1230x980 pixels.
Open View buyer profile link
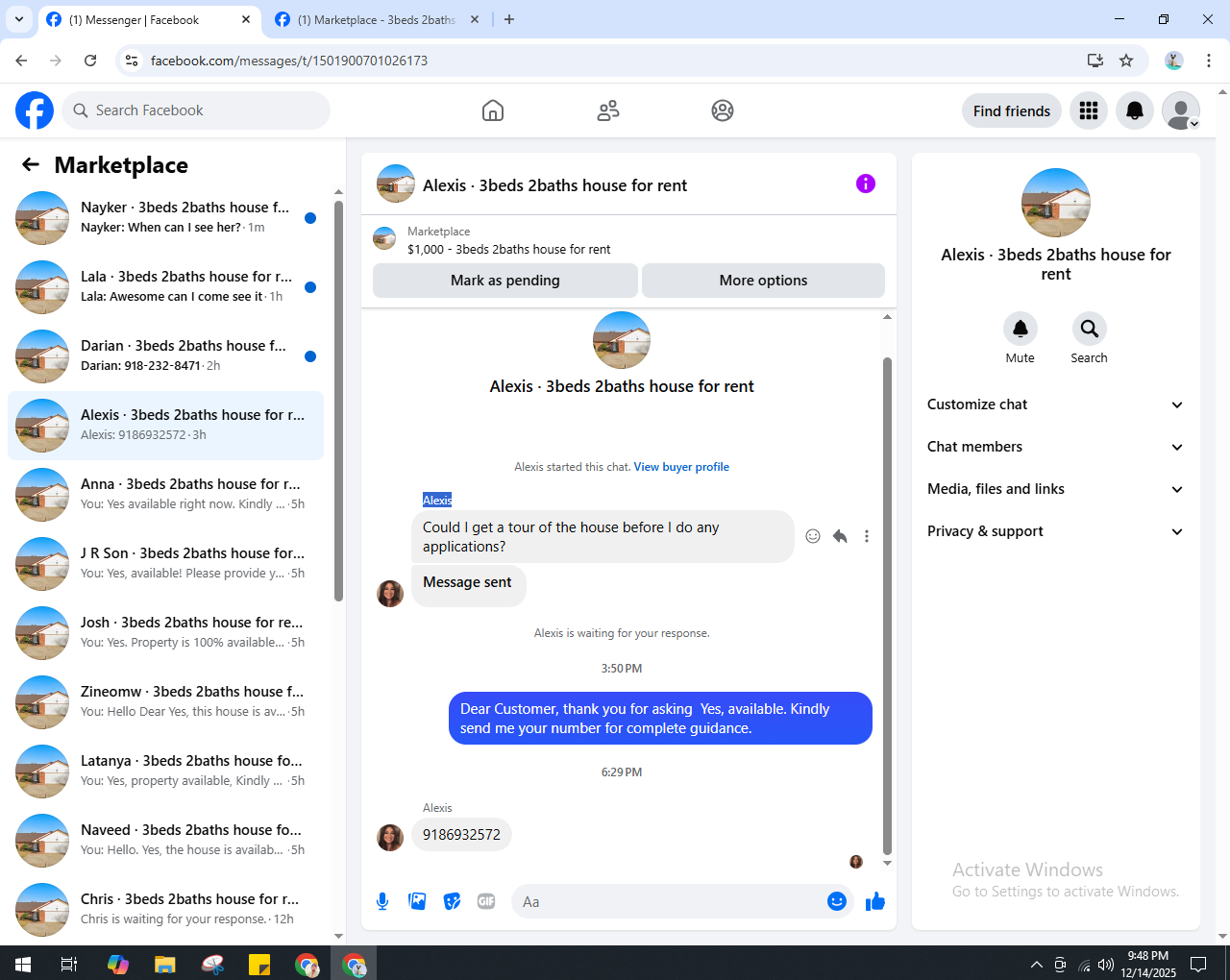(681, 467)
